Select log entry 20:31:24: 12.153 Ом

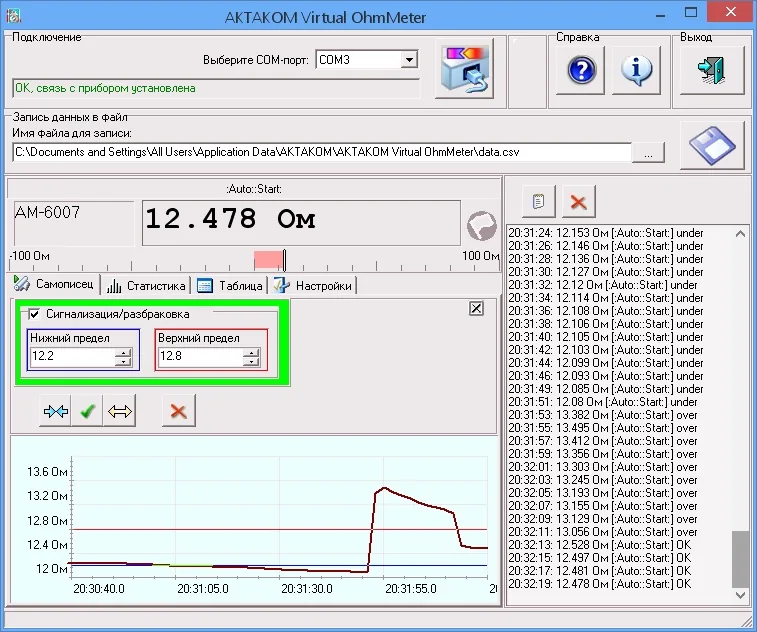point(605,233)
